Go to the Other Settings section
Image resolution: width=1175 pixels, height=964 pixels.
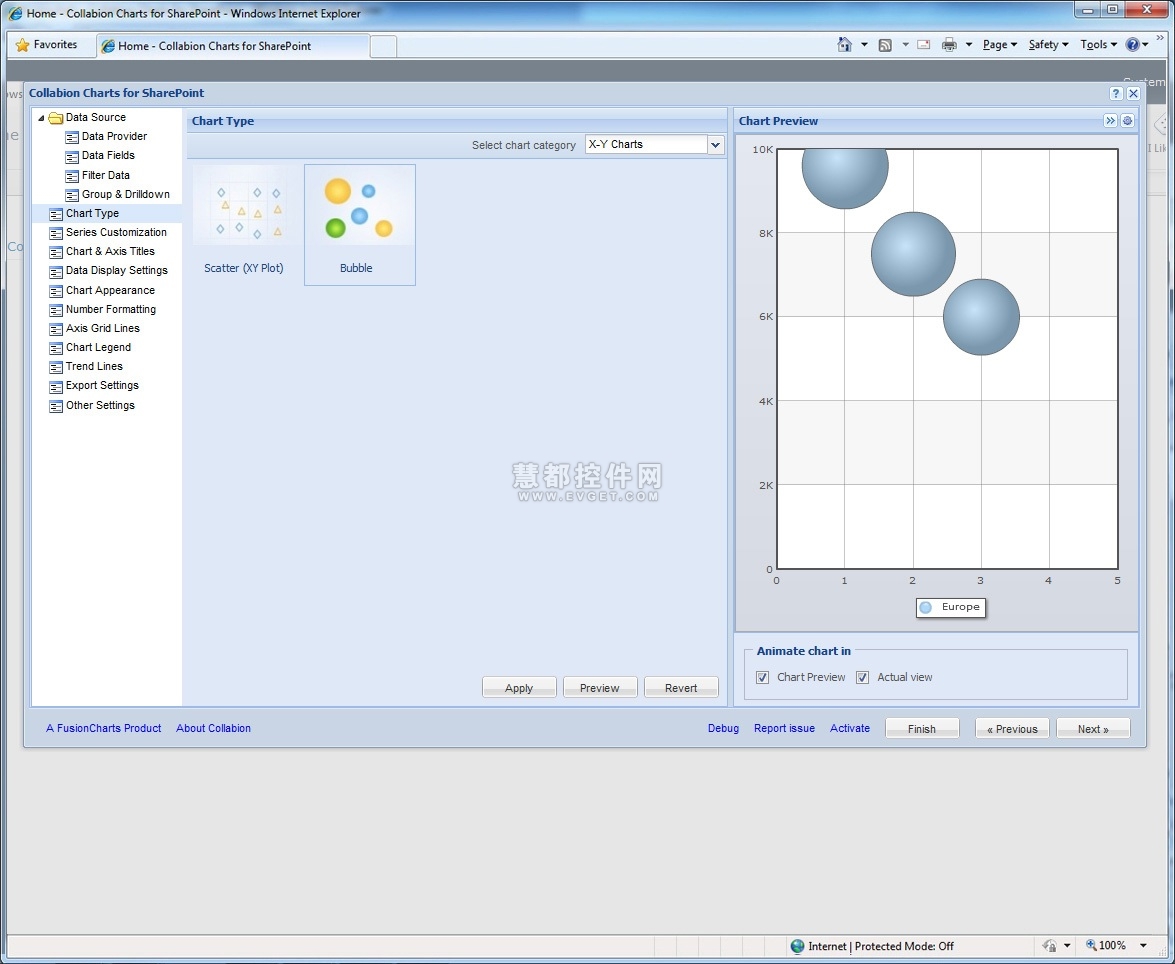100,405
